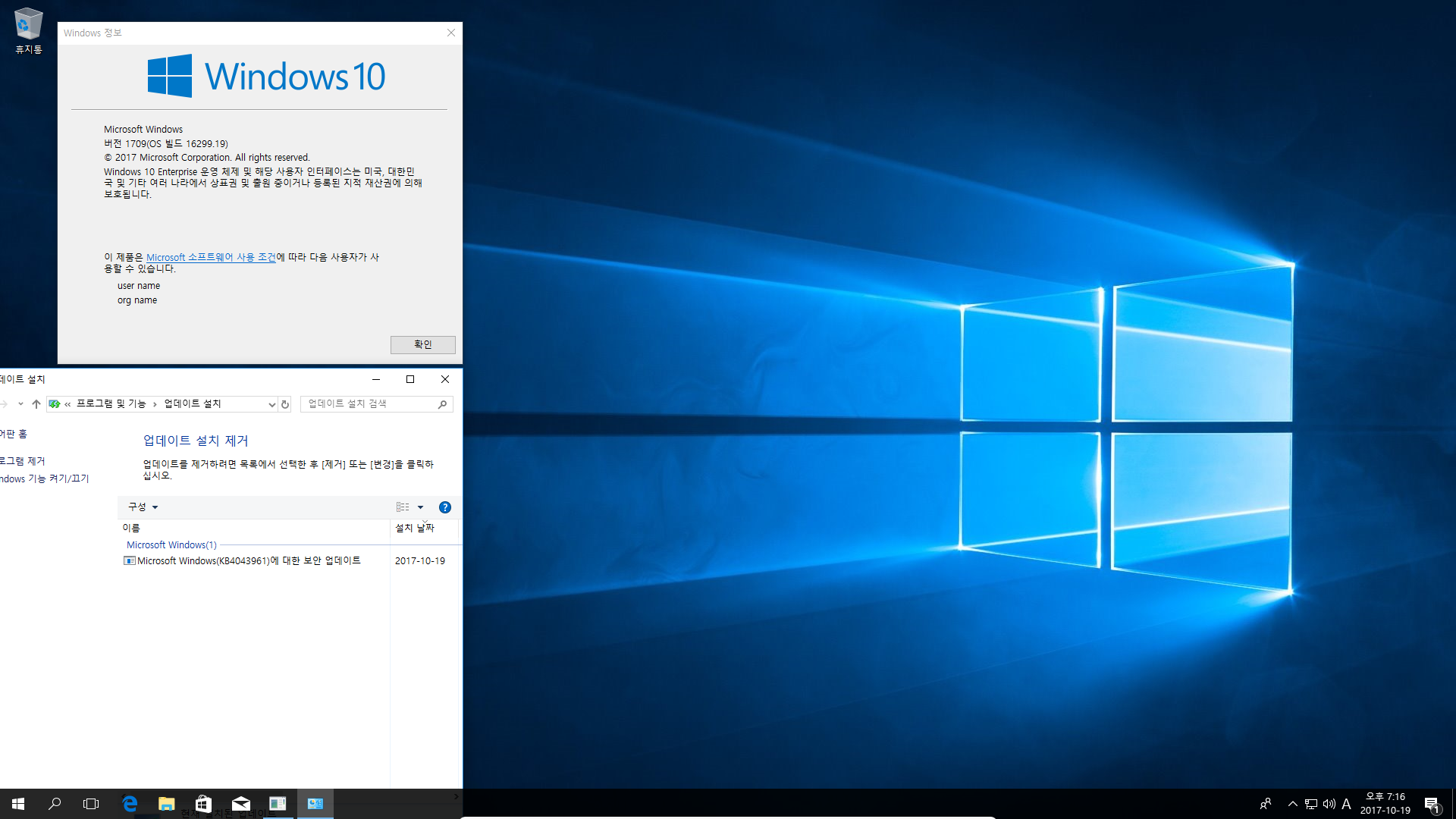Image resolution: width=1456 pixels, height=819 pixels.
Task: Open the Control Panel home link
Action: tap(14, 434)
